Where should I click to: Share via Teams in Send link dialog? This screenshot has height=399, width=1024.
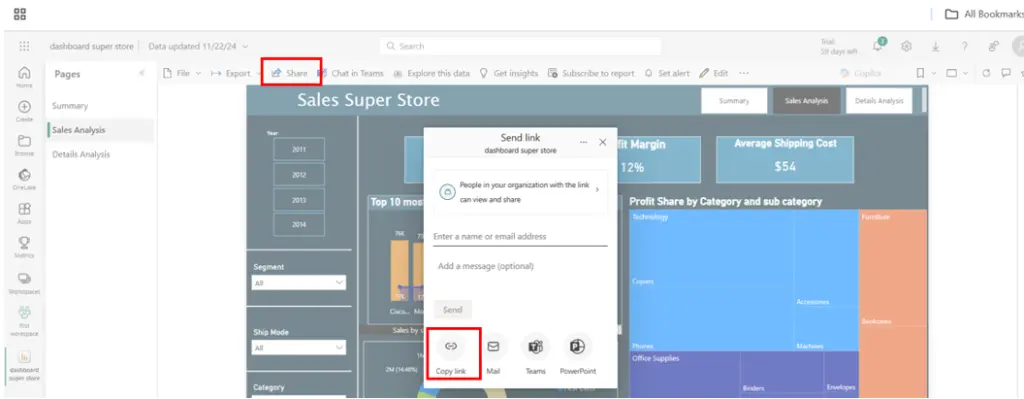(536, 355)
